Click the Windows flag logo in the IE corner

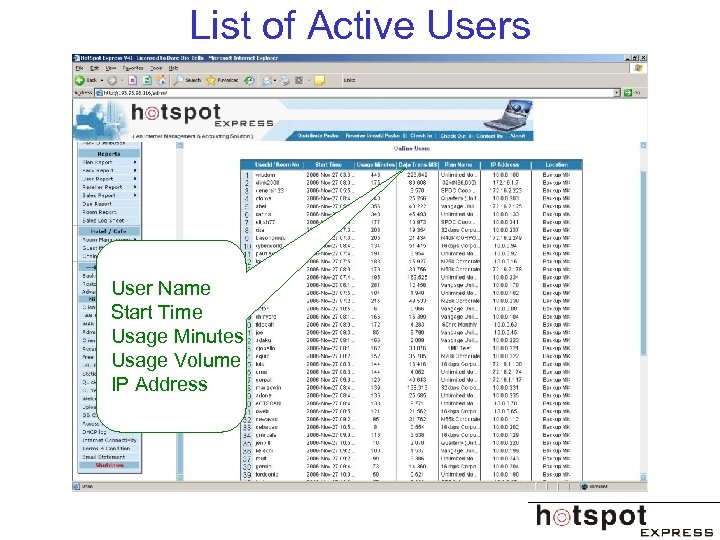click(639, 68)
